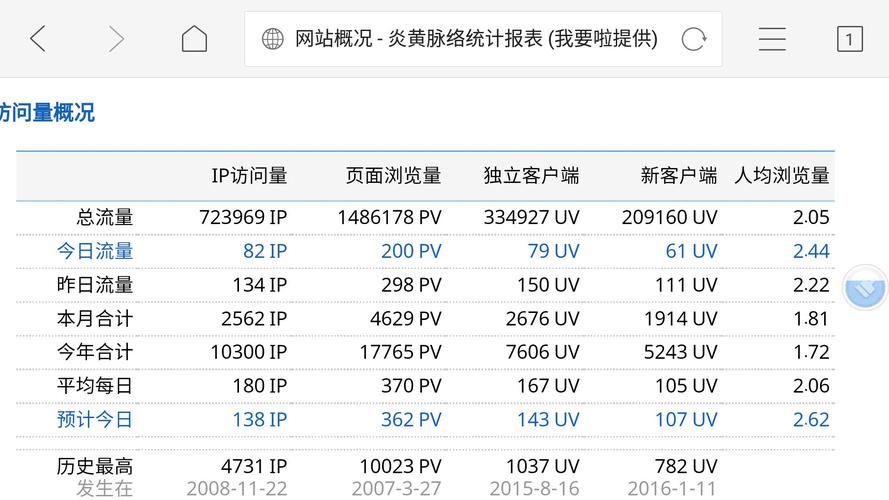Click today's 61 UV new clients value
Viewport: 889px width, 500px height.
point(692,251)
